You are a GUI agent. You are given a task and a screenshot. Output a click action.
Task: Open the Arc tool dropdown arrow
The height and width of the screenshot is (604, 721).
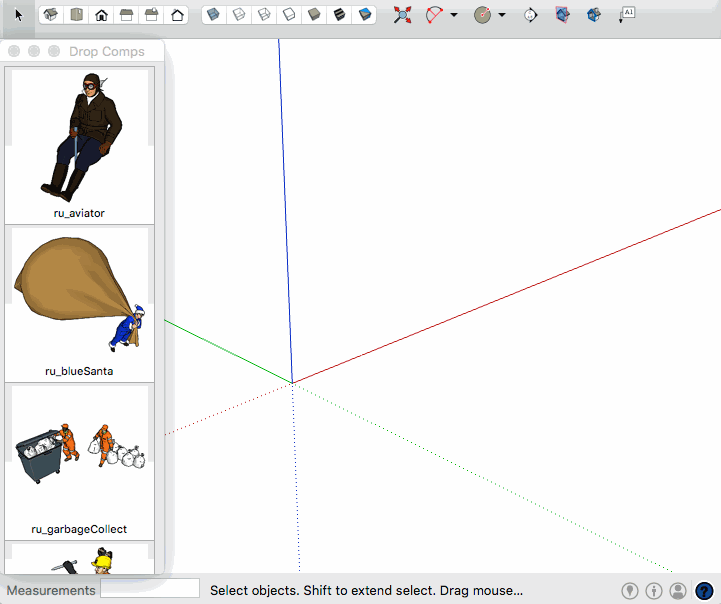(454, 15)
